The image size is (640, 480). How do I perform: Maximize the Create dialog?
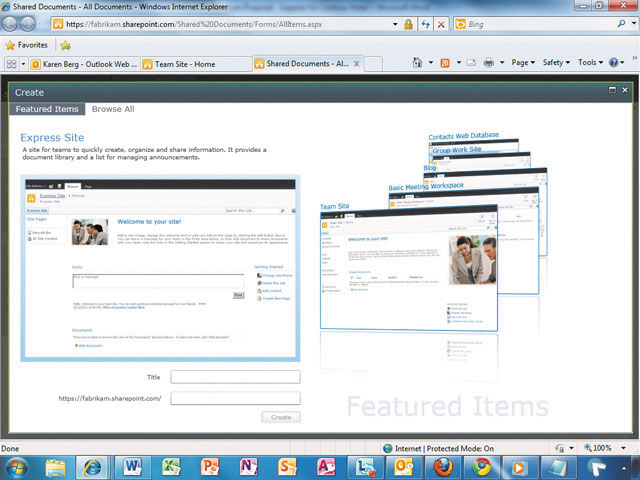click(x=612, y=90)
